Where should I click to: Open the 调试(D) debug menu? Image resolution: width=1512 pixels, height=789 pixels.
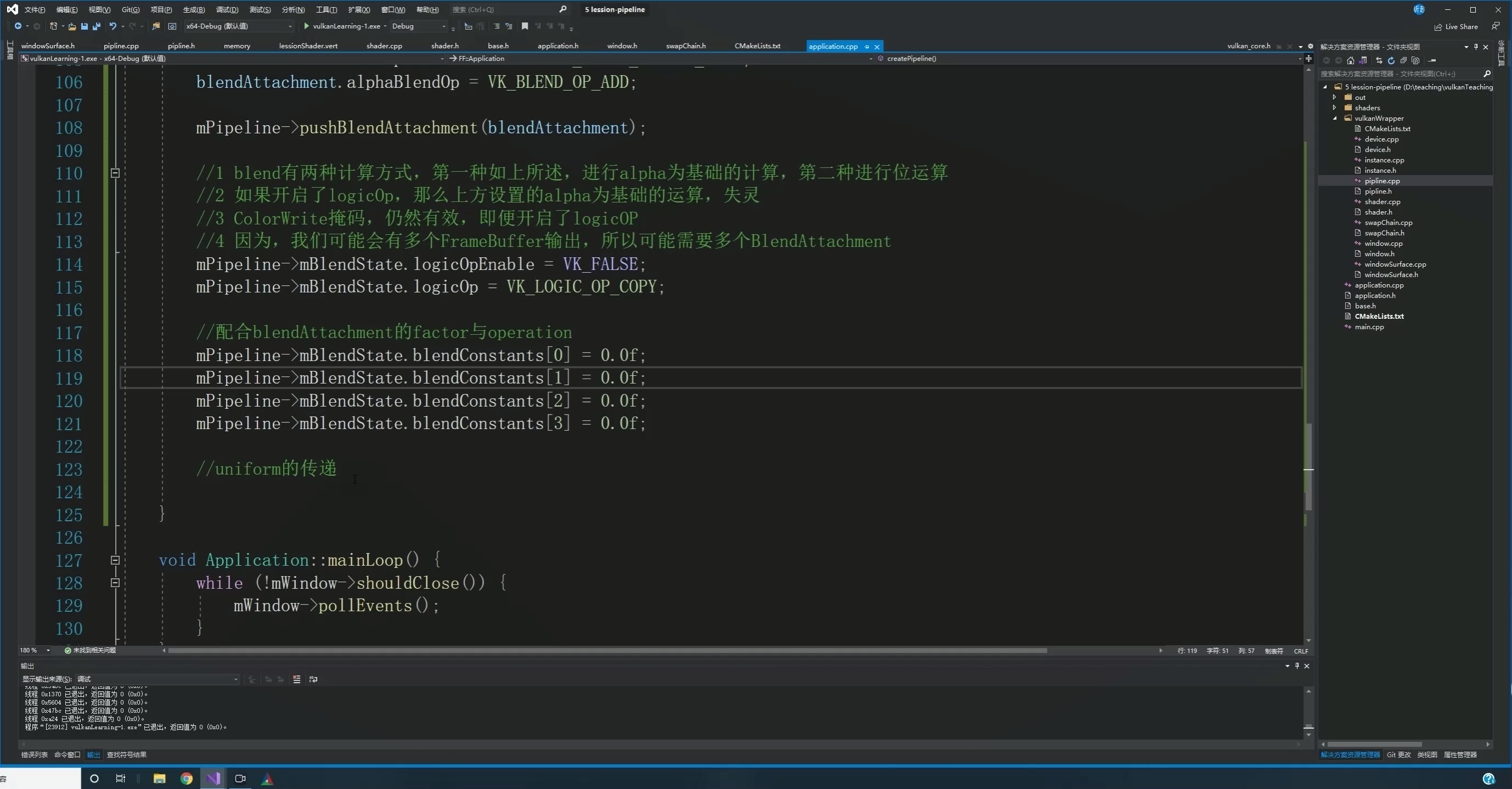click(227, 9)
